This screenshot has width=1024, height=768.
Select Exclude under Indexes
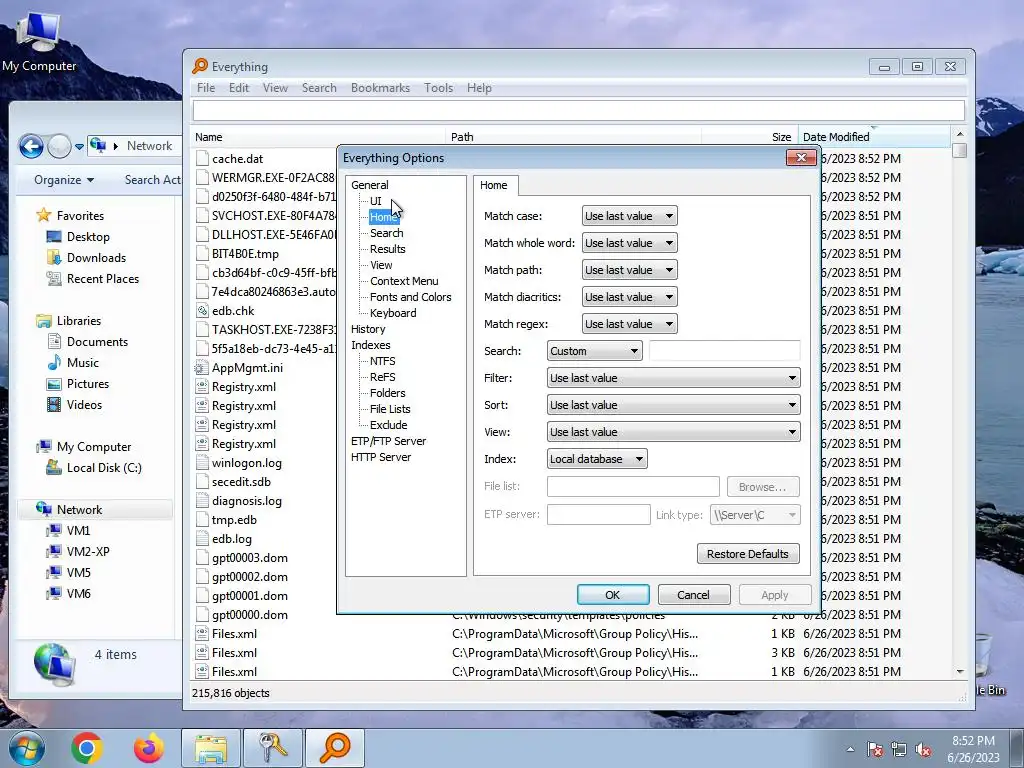click(389, 425)
